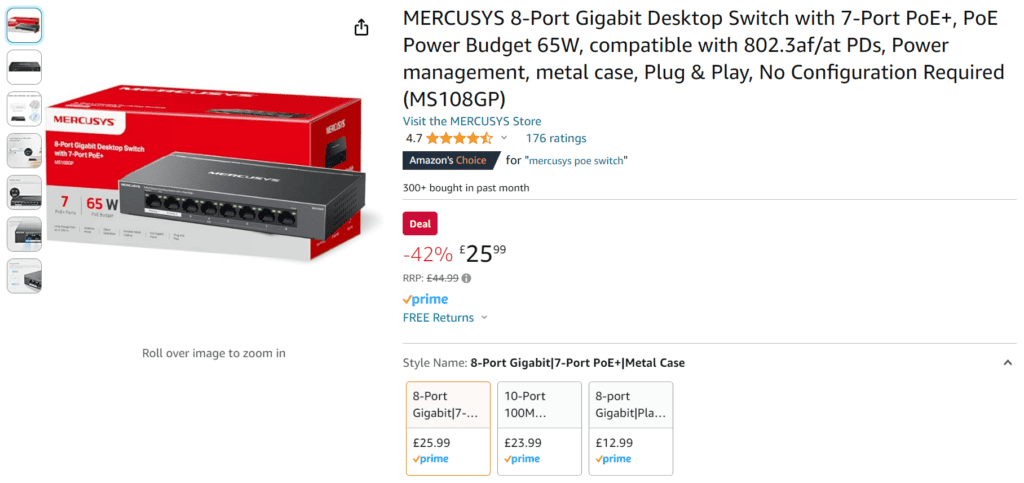Select the fourth product thumbnail
This screenshot has height=483, width=1024.
click(24, 151)
